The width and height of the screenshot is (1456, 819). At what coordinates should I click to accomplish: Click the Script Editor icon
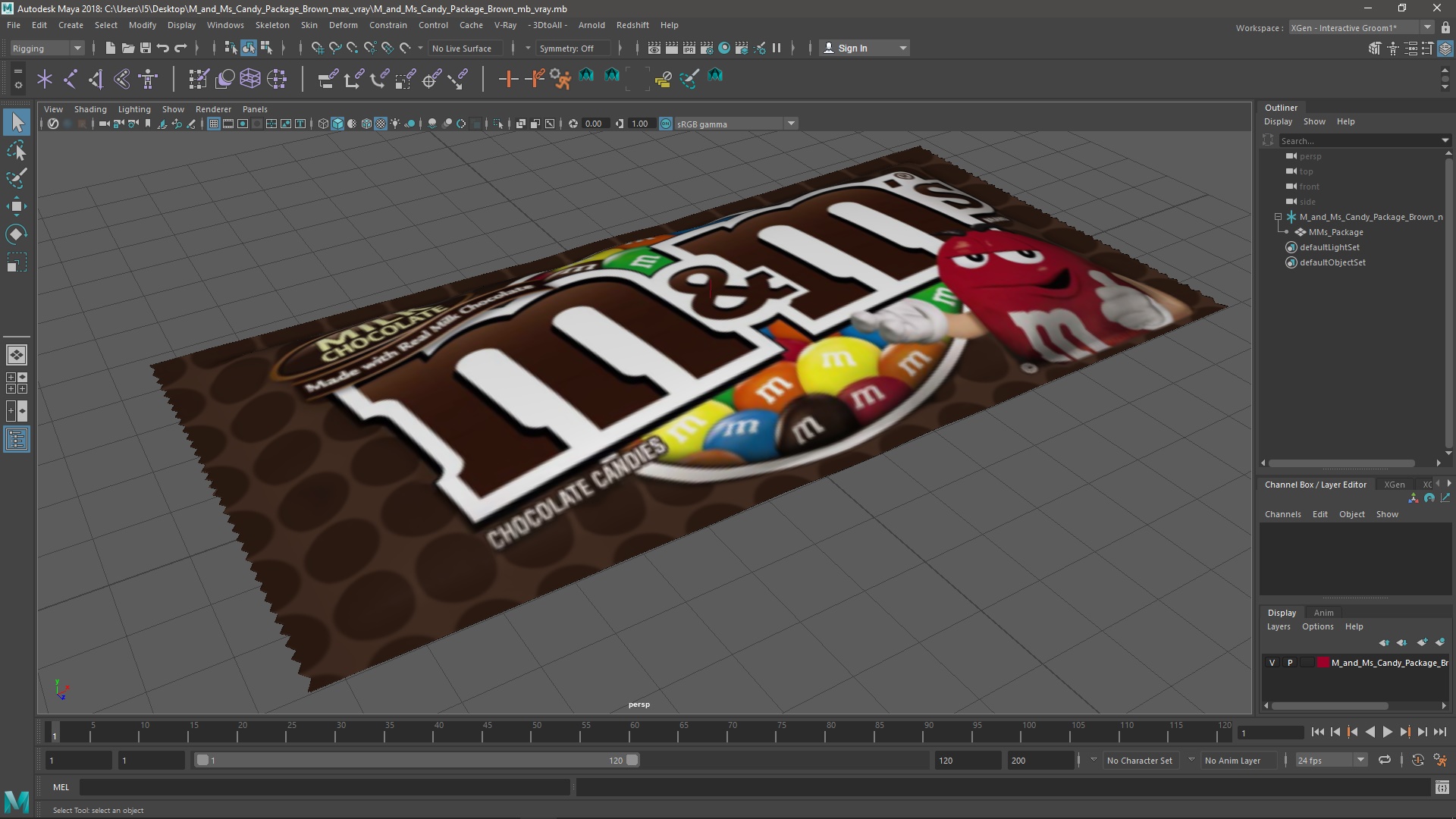(x=1442, y=788)
